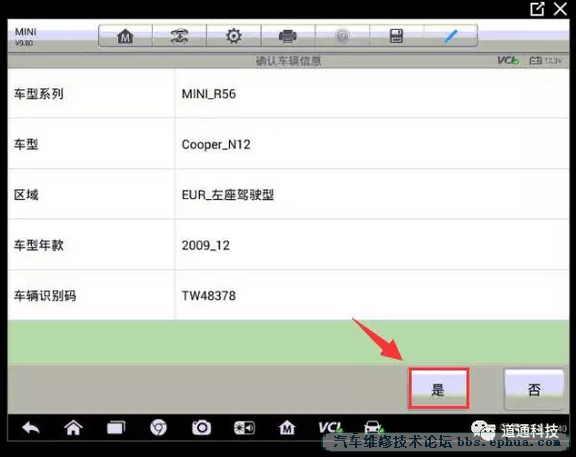Select the 车辆识别码 TW48378 row
Image resolution: width=576 pixels, height=457 pixels.
288,295
